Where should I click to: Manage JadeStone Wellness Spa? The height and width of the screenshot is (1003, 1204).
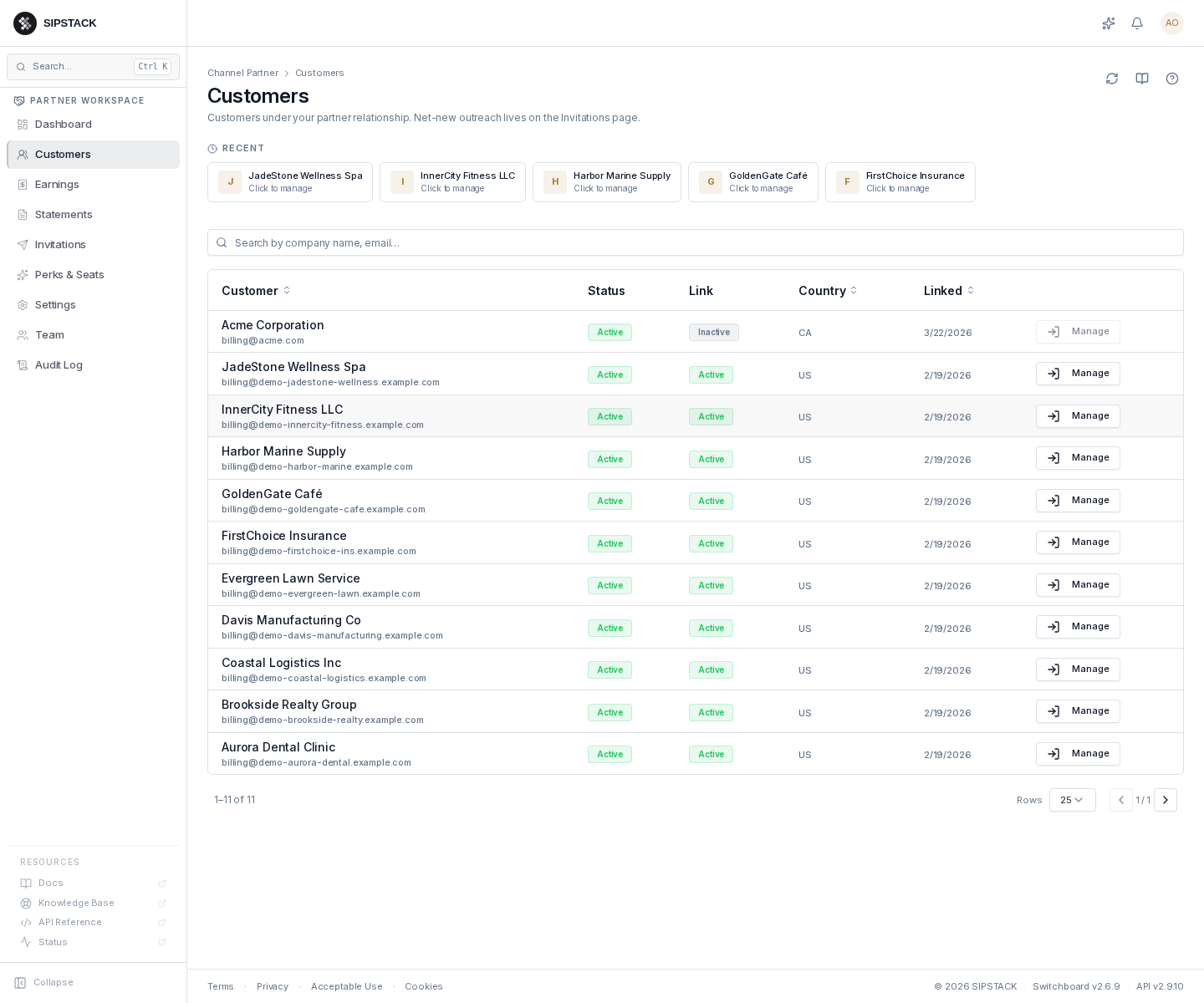click(x=1078, y=374)
